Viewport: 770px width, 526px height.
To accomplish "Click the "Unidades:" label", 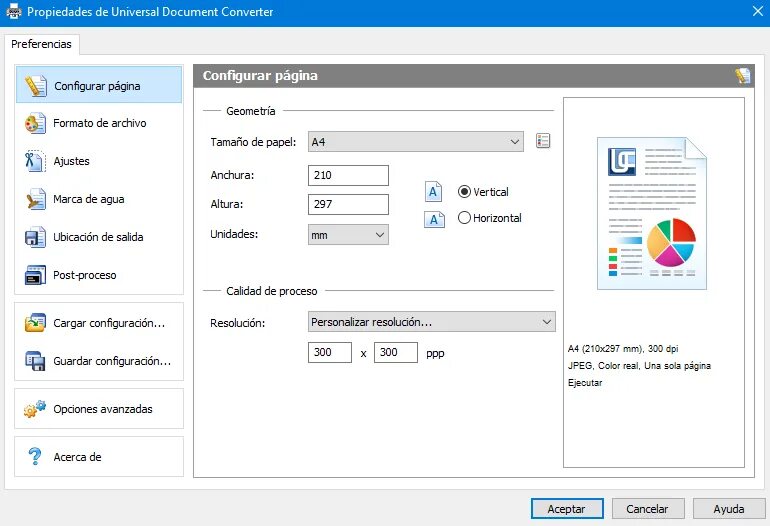I will tap(234, 234).
